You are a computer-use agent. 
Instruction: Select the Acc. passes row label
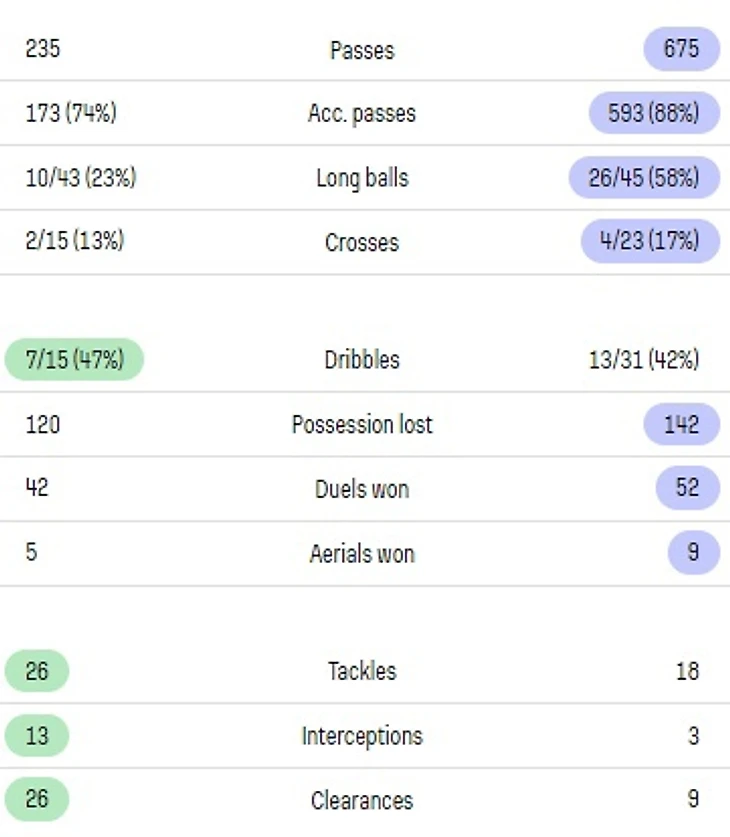coord(362,114)
